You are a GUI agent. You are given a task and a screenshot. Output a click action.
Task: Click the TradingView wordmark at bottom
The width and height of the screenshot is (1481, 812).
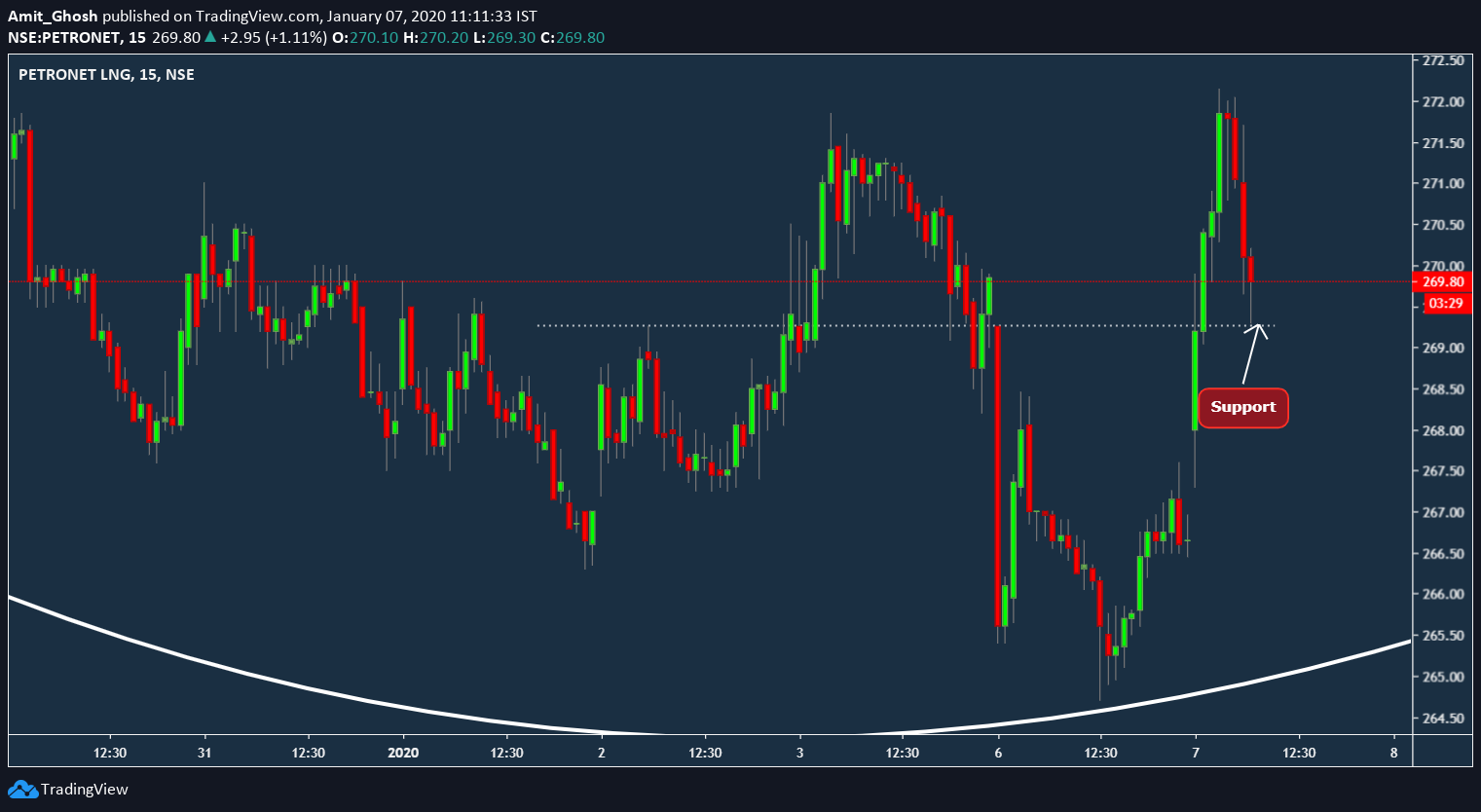point(84,790)
